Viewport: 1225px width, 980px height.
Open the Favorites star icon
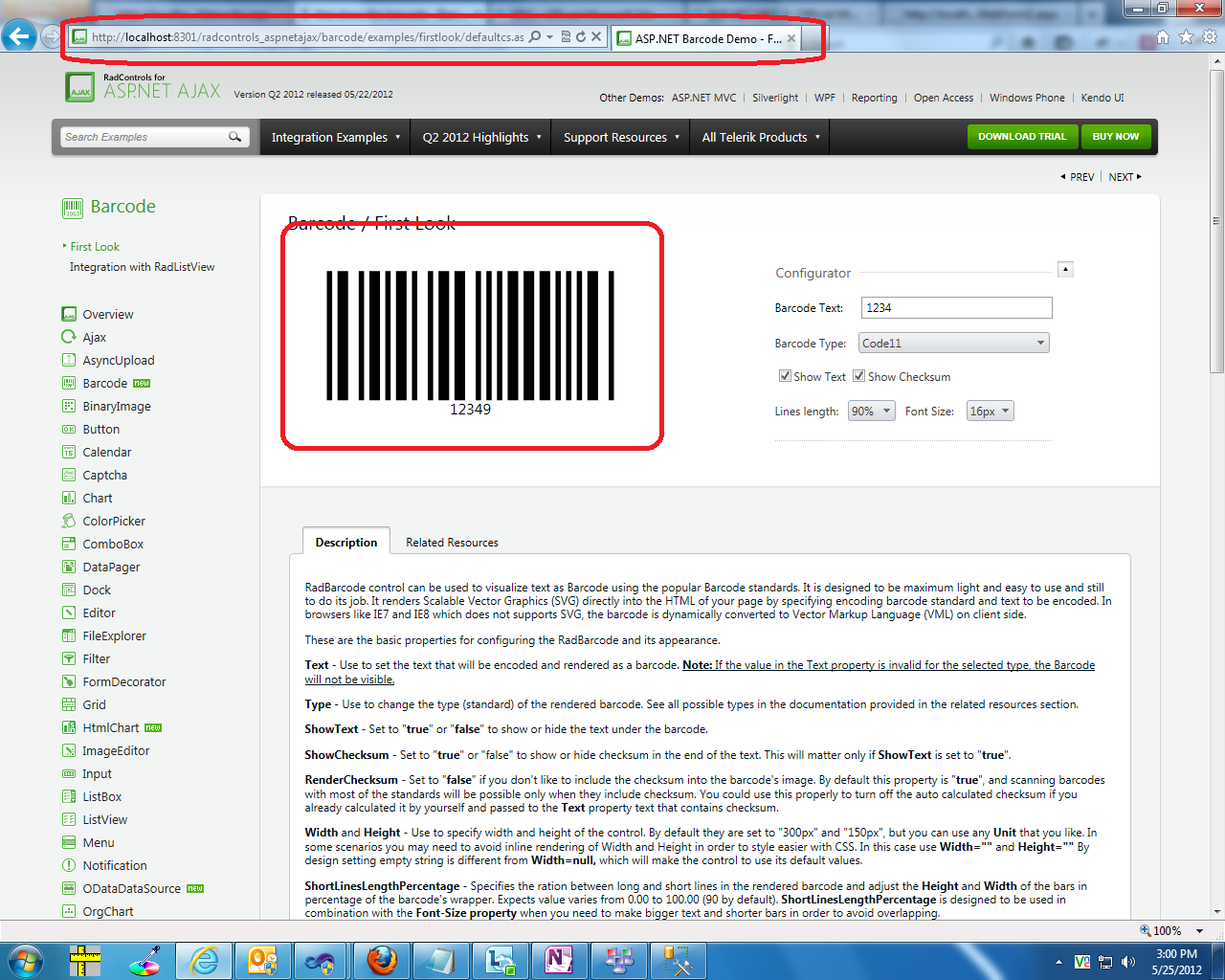[x=1187, y=37]
